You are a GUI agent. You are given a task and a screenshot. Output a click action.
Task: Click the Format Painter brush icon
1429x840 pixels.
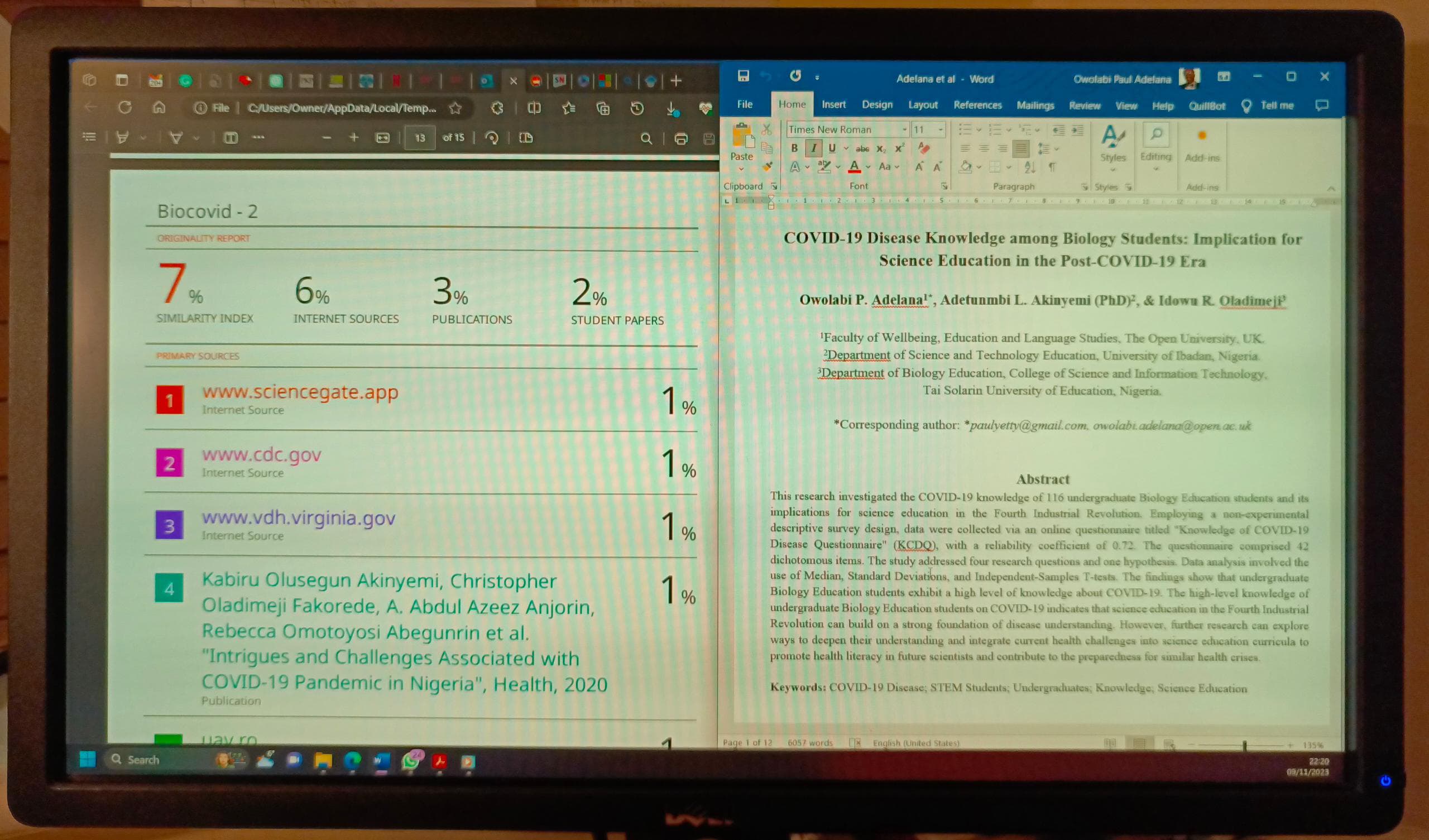(x=767, y=167)
